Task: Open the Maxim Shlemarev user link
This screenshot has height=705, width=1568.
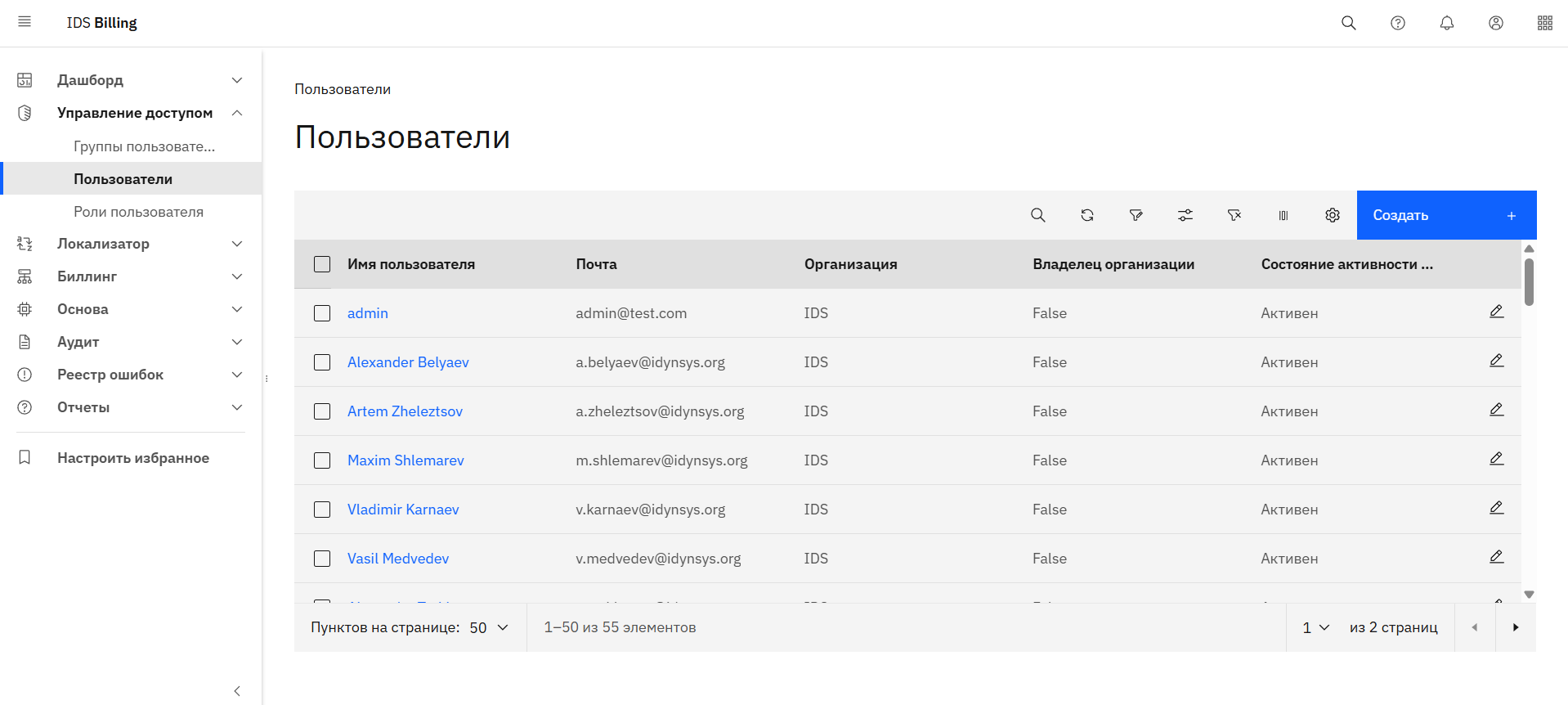Action: [405, 460]
